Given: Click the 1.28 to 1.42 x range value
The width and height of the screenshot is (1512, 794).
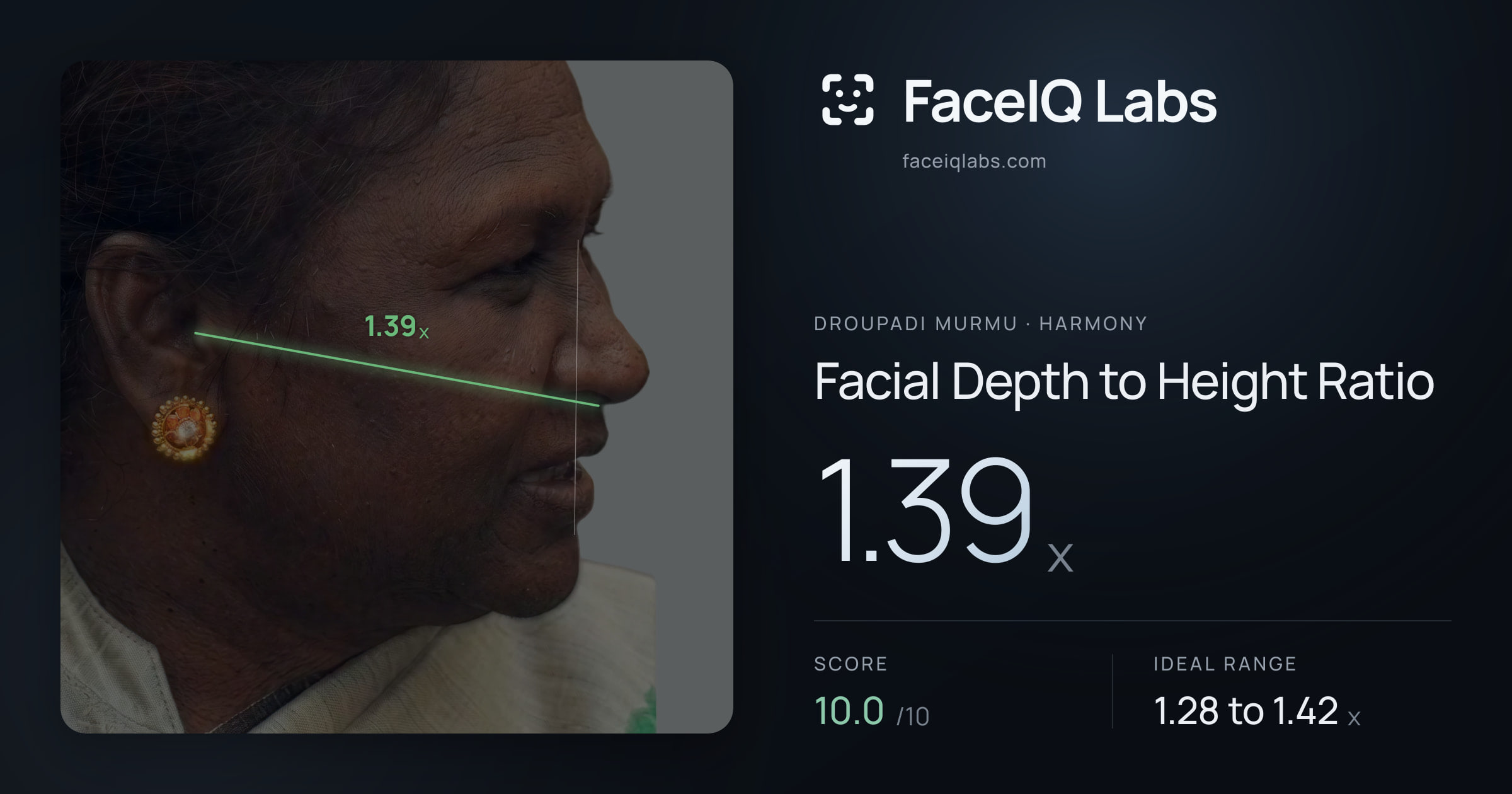Looking at the screenshot, I should pyautogui.click(x=1257, y=711).
